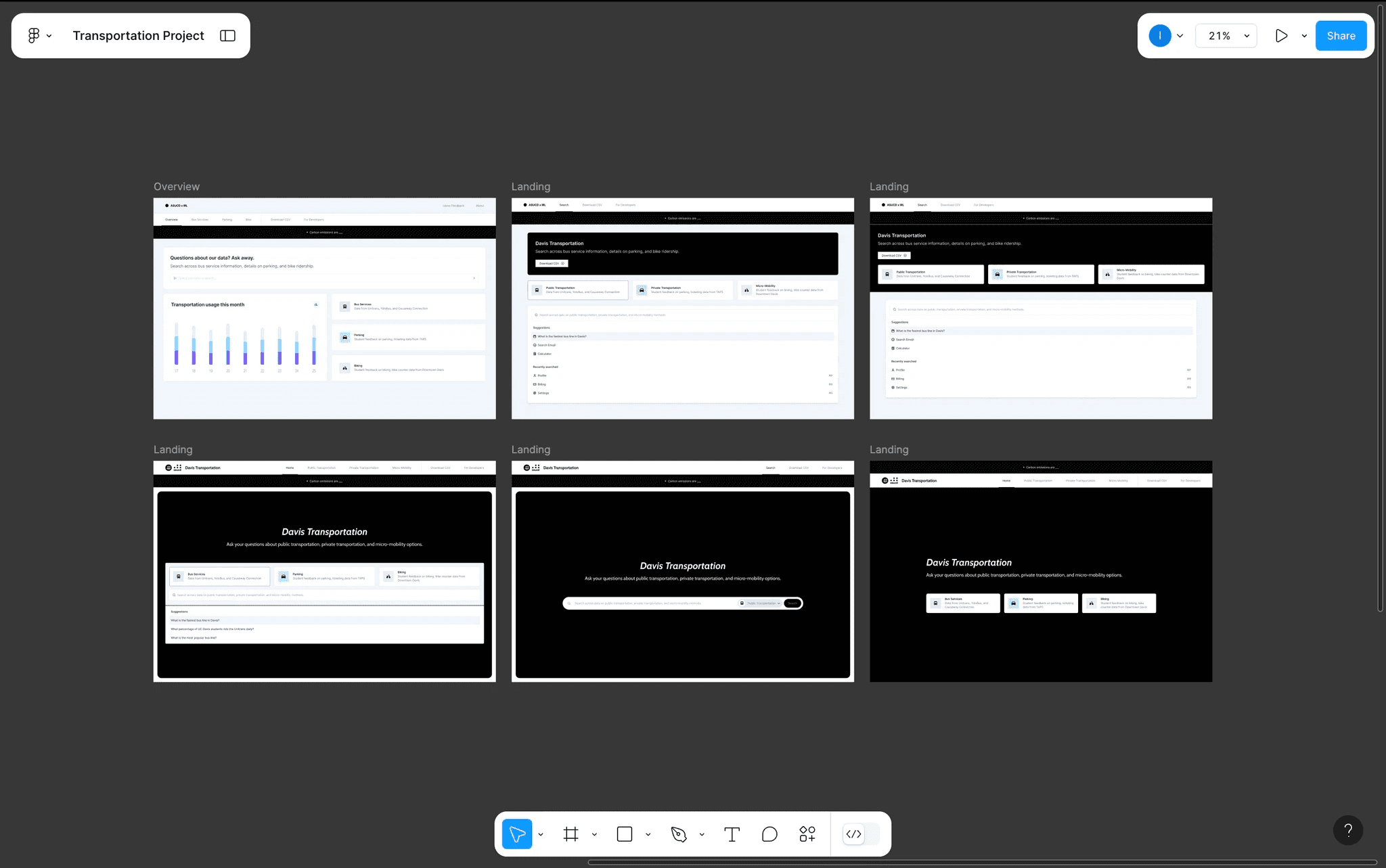Select the Frame tool
The height and width of the screenshot is (868, 1386).
tap(571, 834)
